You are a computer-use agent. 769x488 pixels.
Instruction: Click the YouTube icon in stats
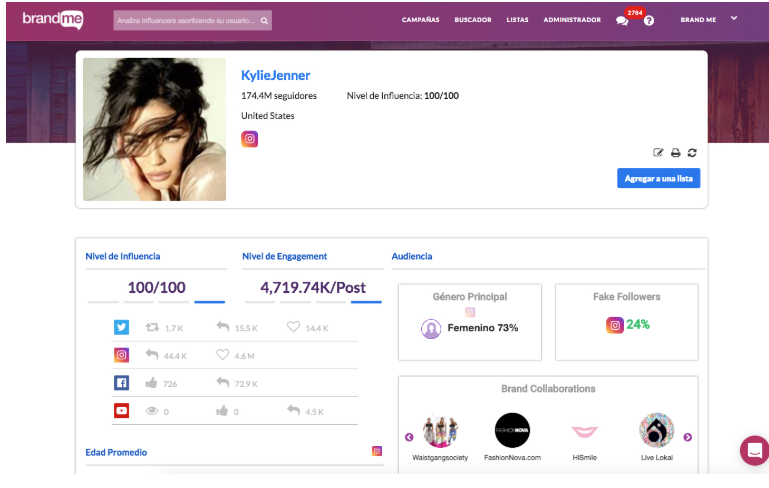click(122, 411)
